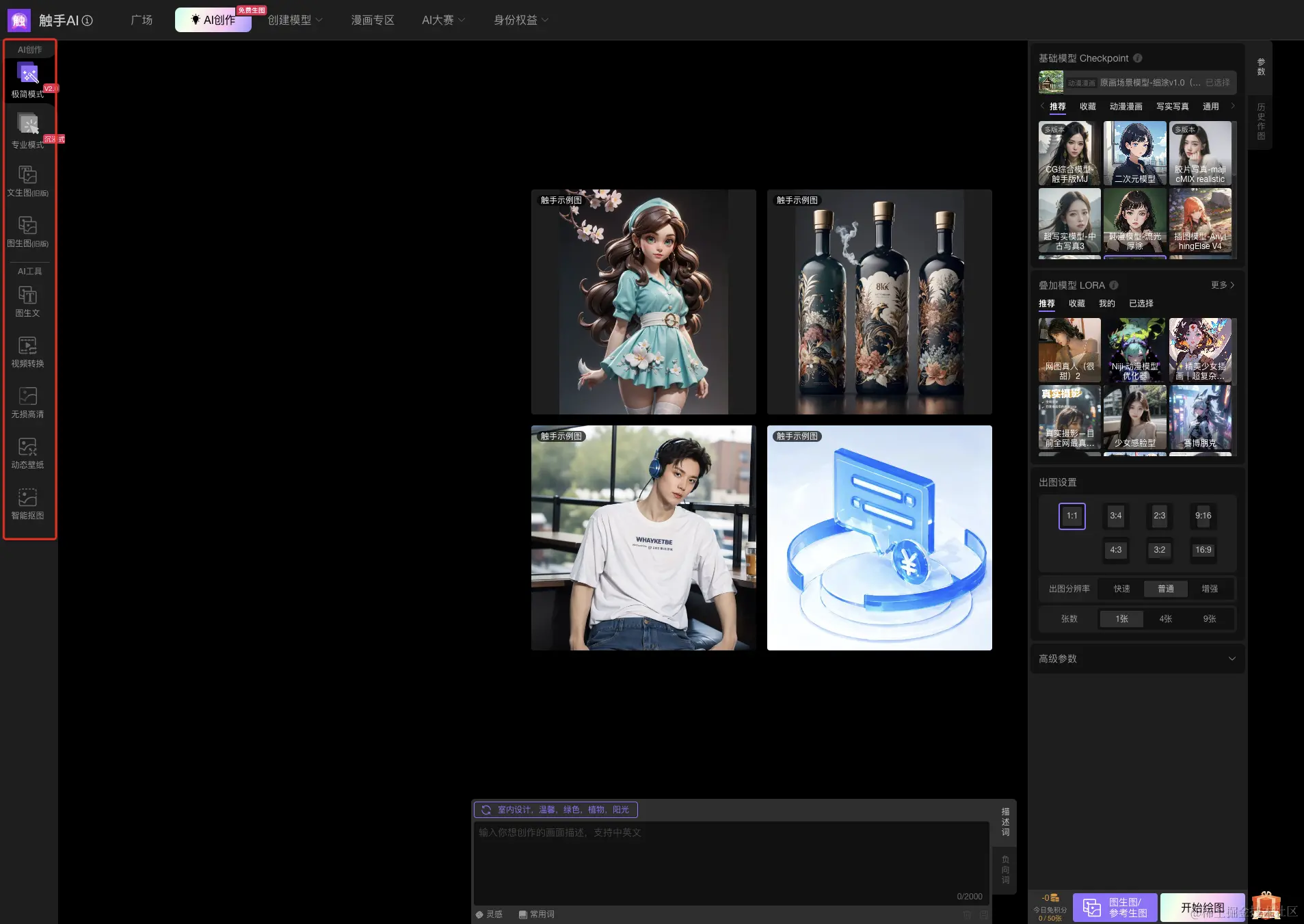Image resolution: width=1304 pixels, height=924 pixels.
Task: Select the 二次元模型 checkpoint thumbnail
Action: click(x=1134, y=153)
